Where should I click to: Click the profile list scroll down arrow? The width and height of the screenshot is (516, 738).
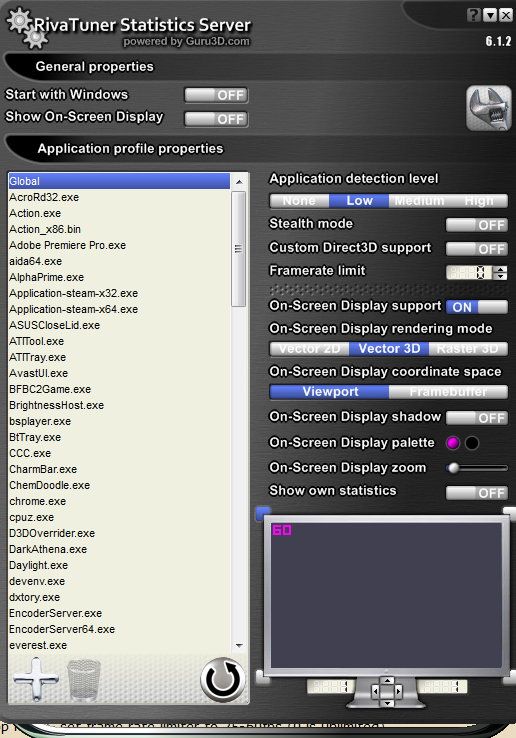239,646
